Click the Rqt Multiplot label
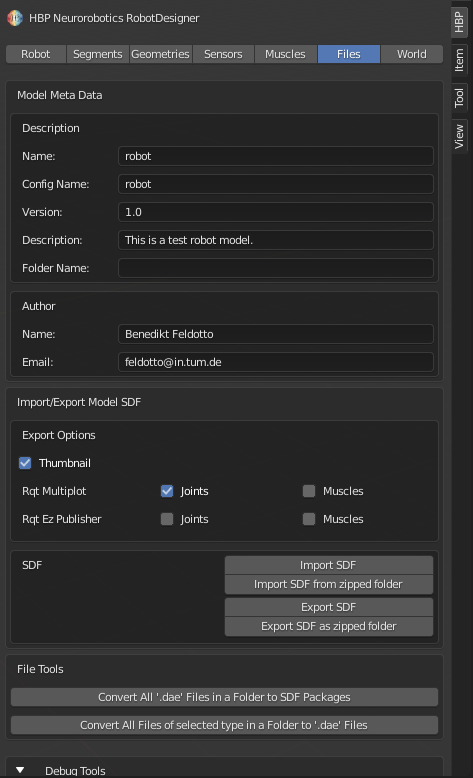The width and height of the screenshot is (473, 778). (54, 491)
